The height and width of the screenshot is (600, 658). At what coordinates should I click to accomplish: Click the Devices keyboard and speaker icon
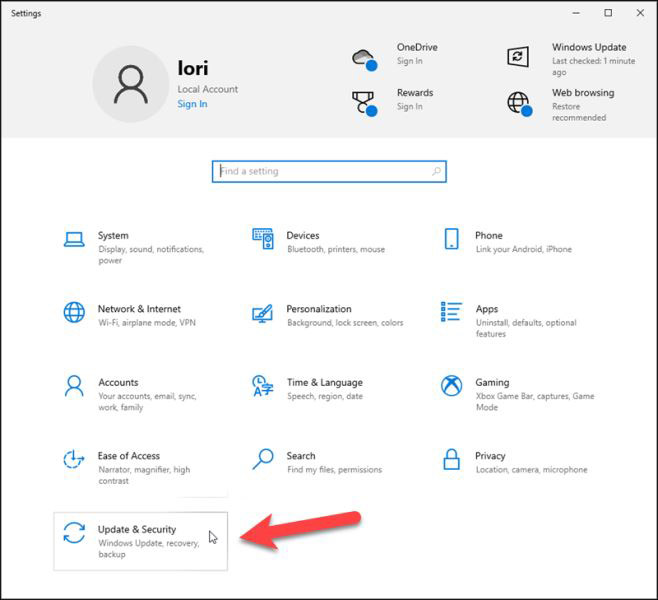pyautogui.click(x=263, y=239)
